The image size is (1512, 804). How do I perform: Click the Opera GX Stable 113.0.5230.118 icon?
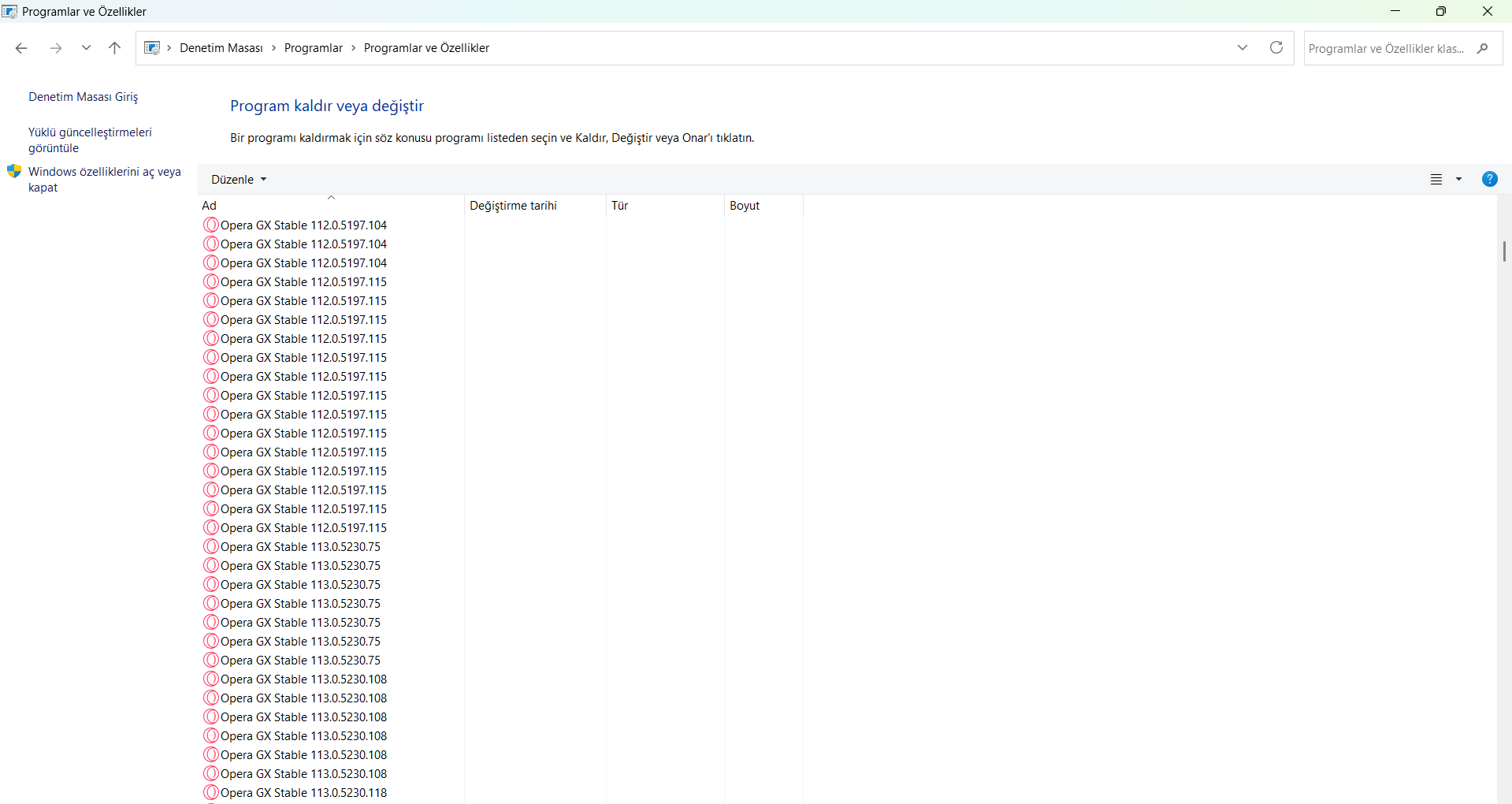pos(210,793)
